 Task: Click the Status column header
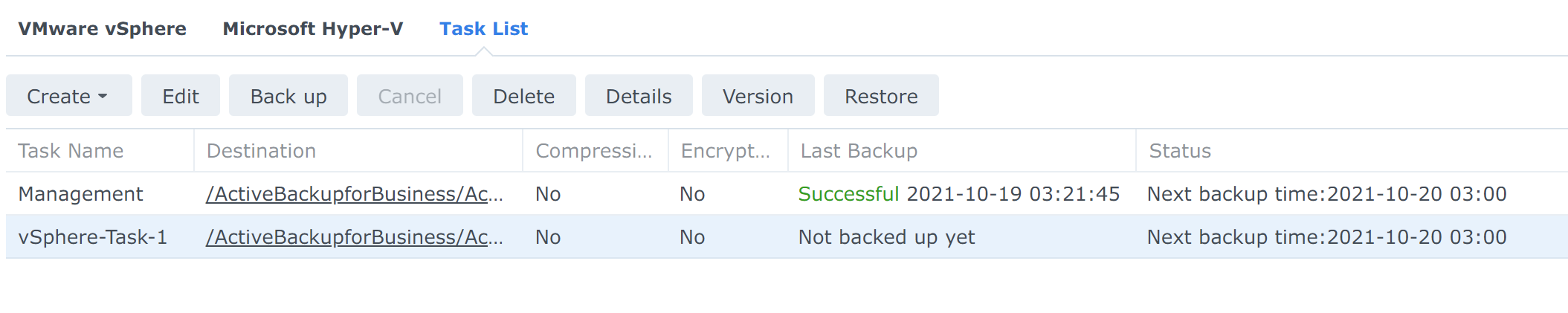tap(1180, 151)
